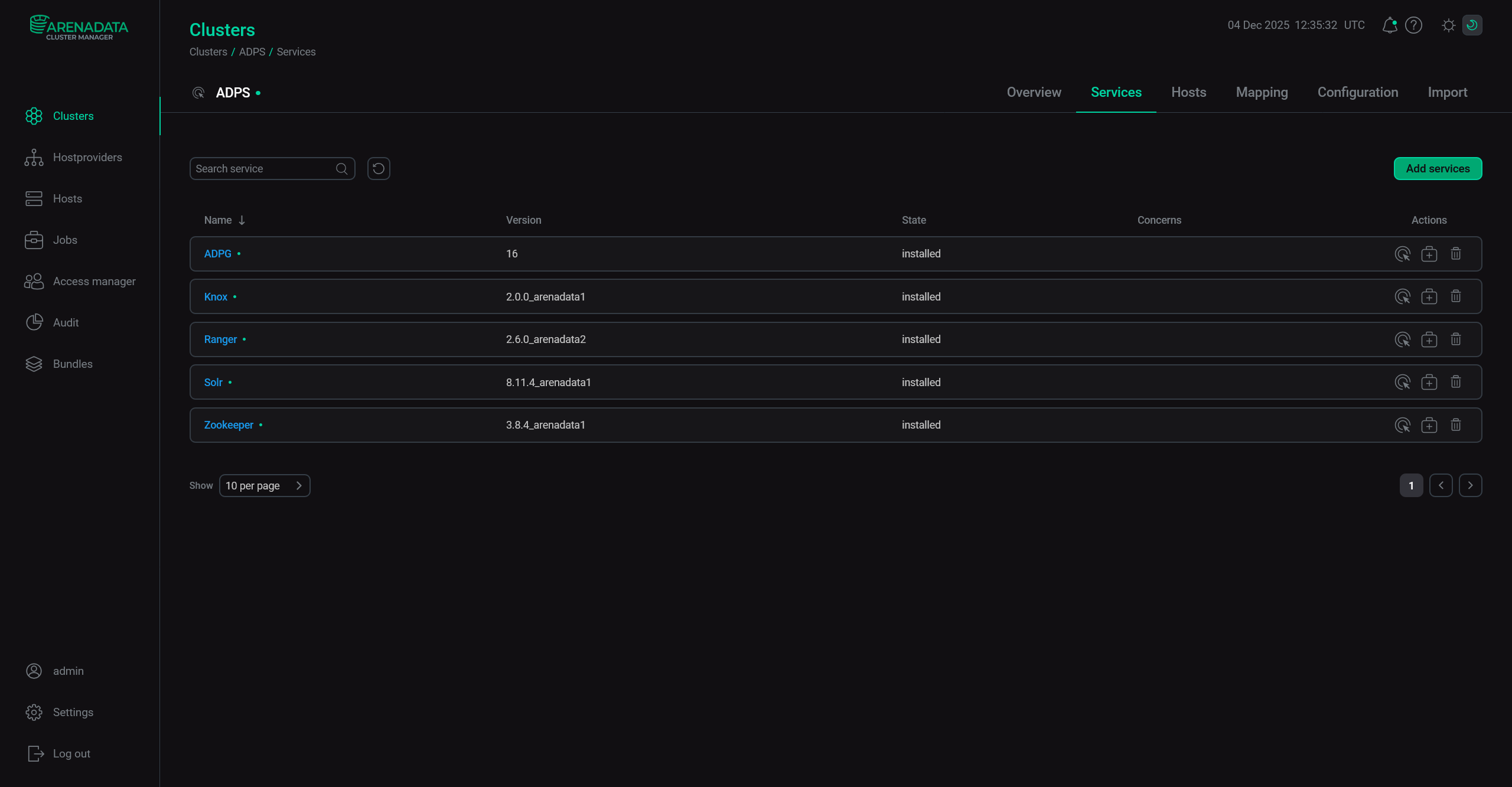
Task: Click the Add services button
Action: pyautogui.click(x=1437, y=168)
